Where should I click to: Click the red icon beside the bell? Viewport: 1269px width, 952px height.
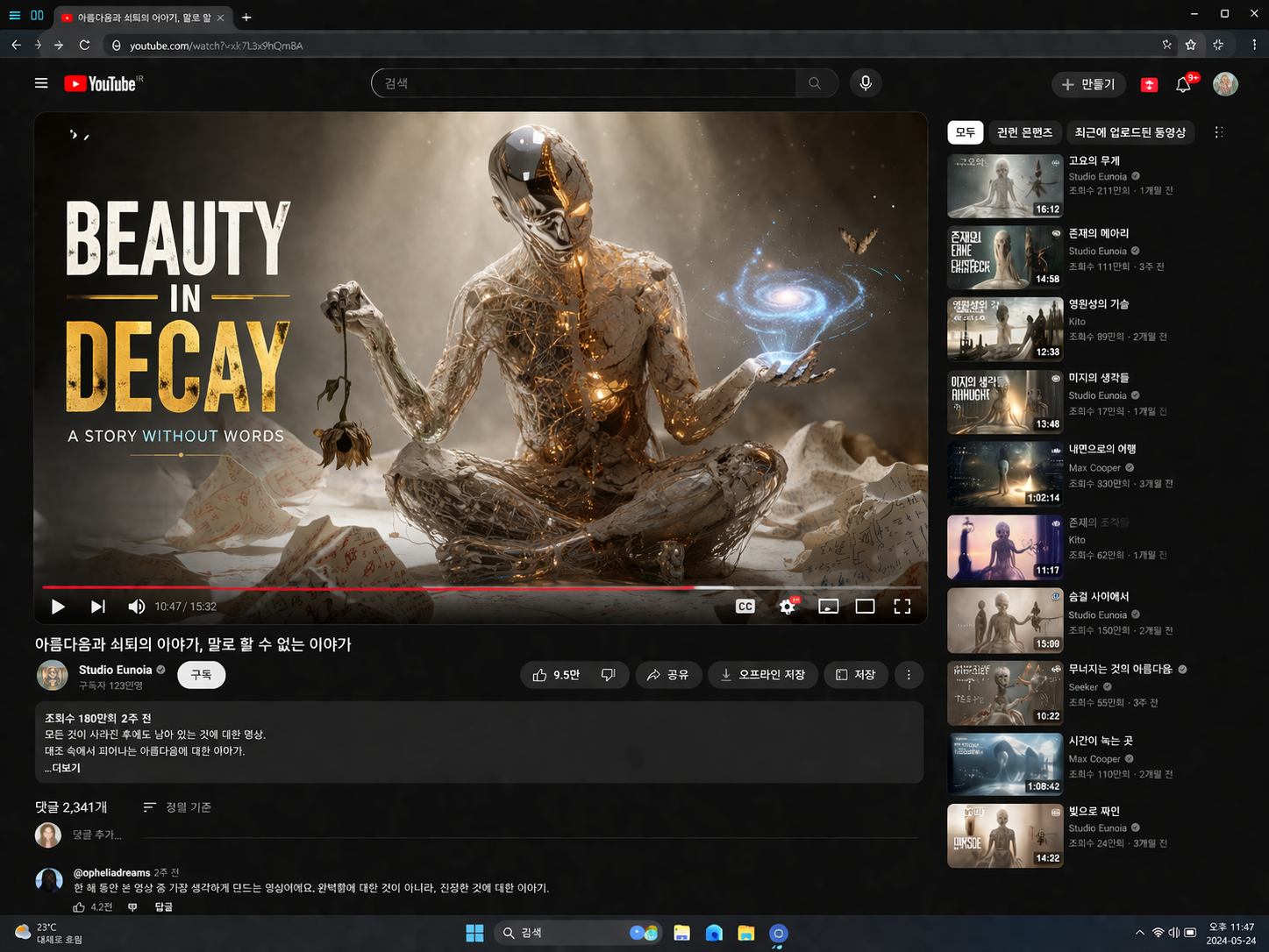1149,84
